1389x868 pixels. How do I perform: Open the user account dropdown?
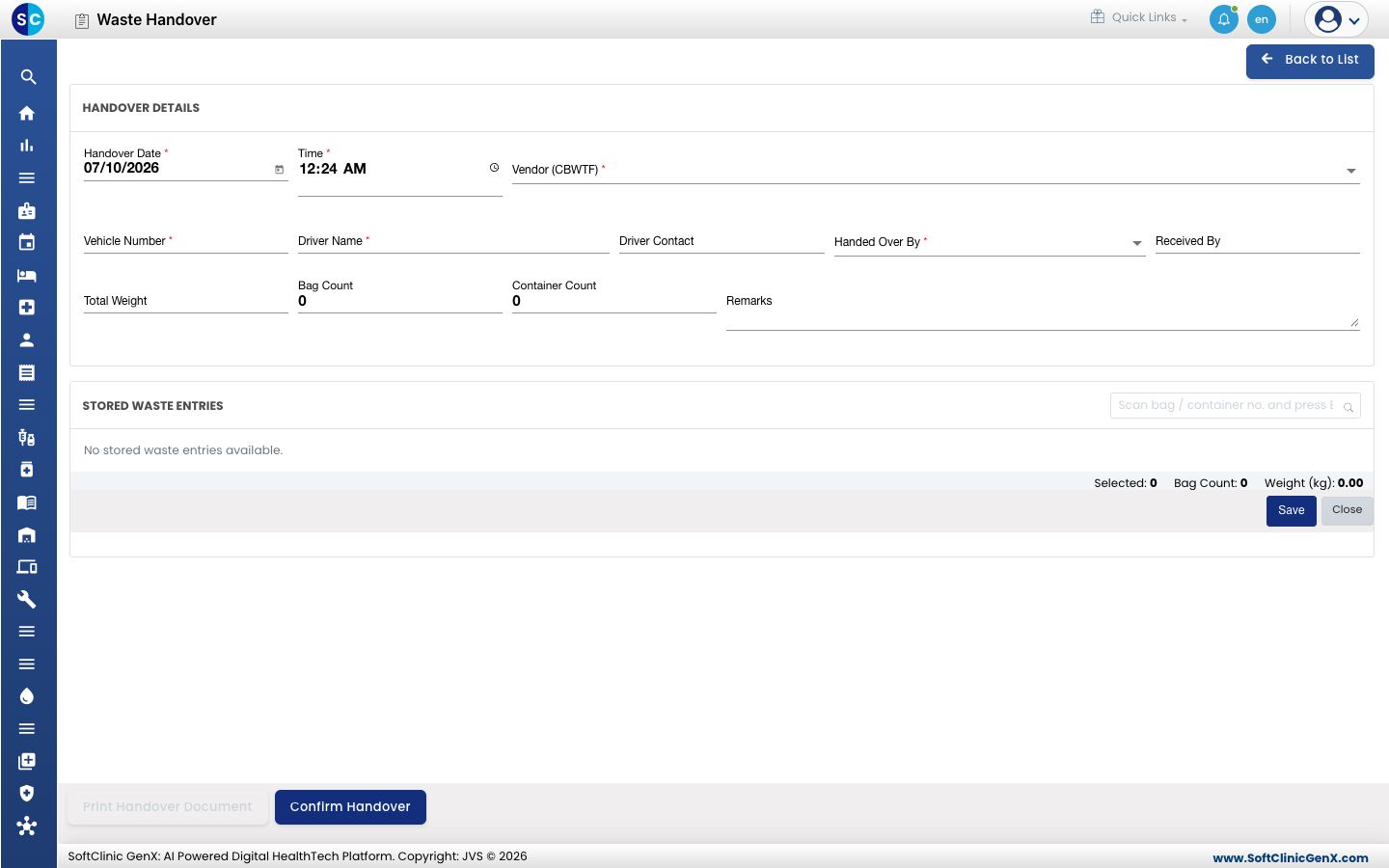tap(1337, 19)
